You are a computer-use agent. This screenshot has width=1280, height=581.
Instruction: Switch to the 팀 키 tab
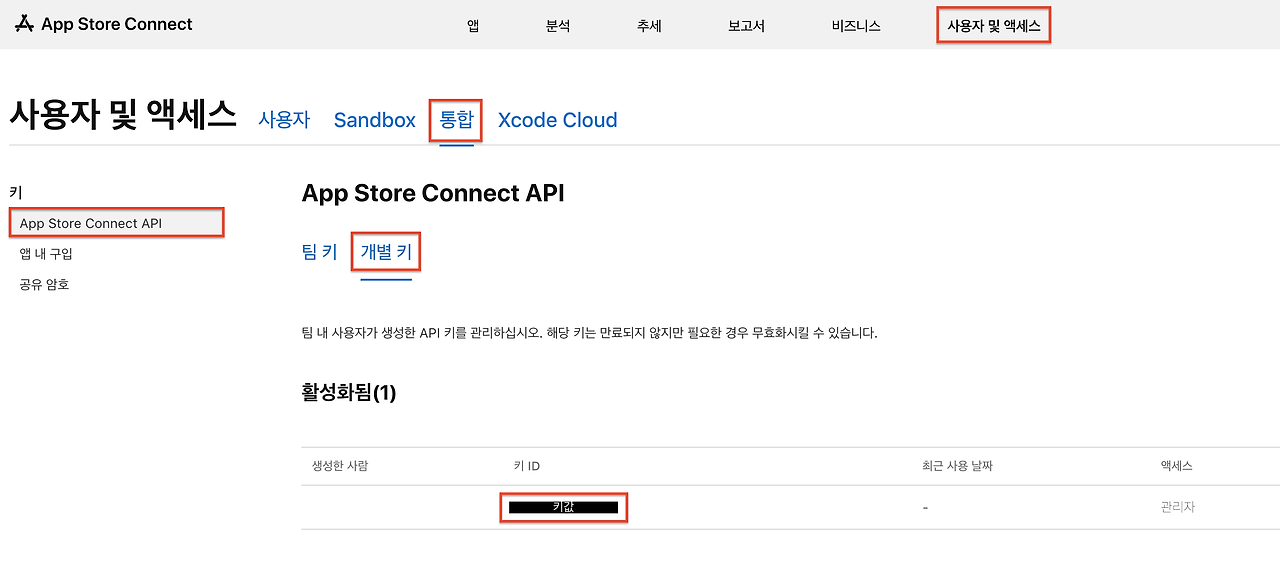click(x=319, y=252)
